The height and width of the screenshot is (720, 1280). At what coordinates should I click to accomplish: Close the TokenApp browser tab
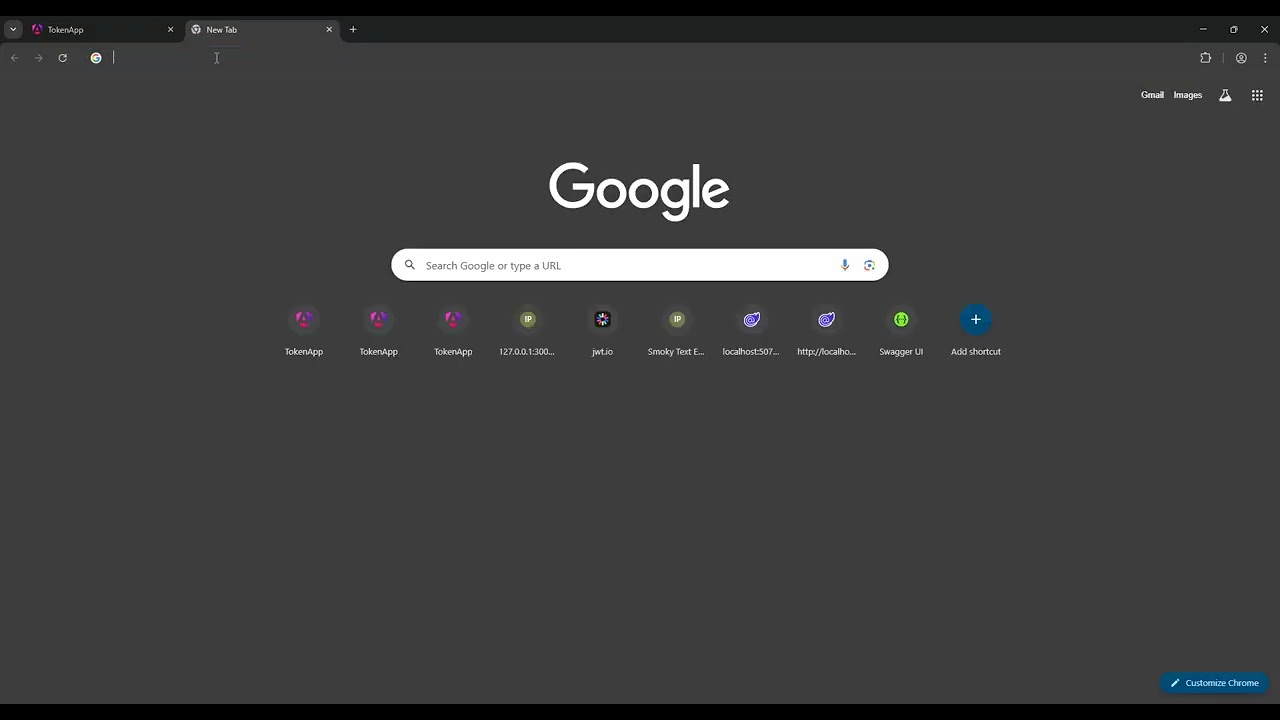(x=170, y=30)
